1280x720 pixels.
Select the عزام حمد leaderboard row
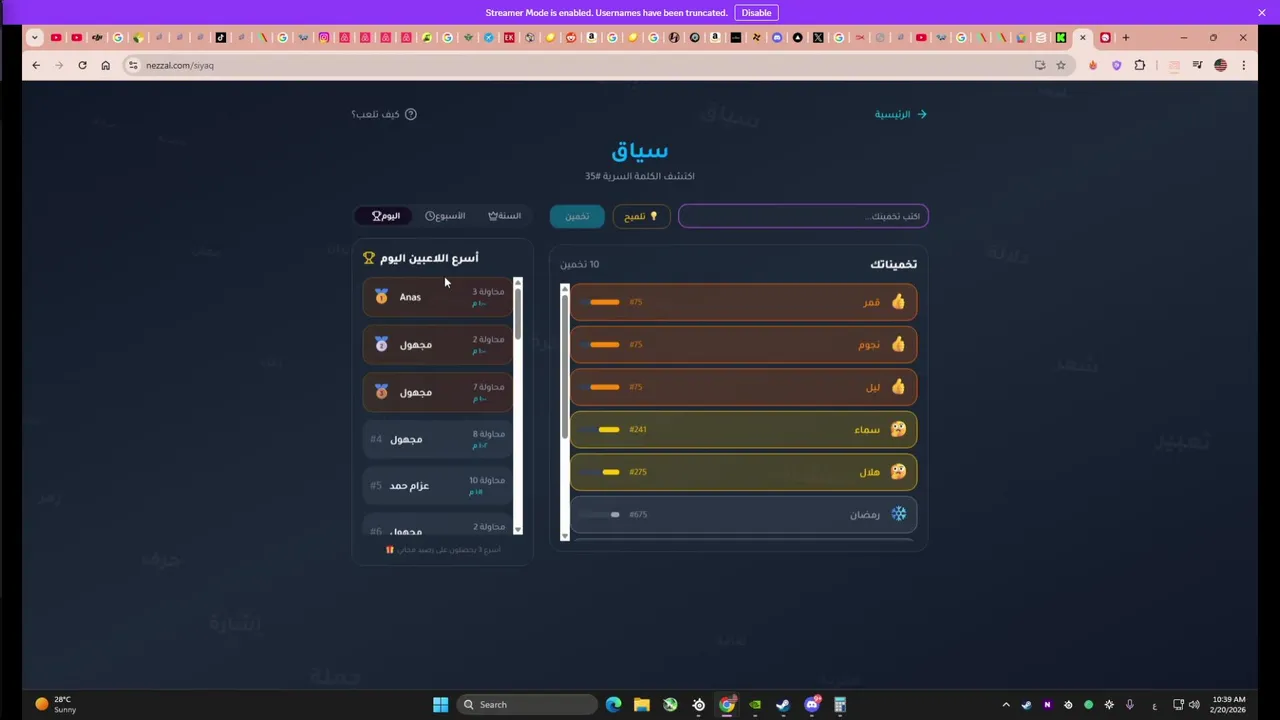pos(437,486)
